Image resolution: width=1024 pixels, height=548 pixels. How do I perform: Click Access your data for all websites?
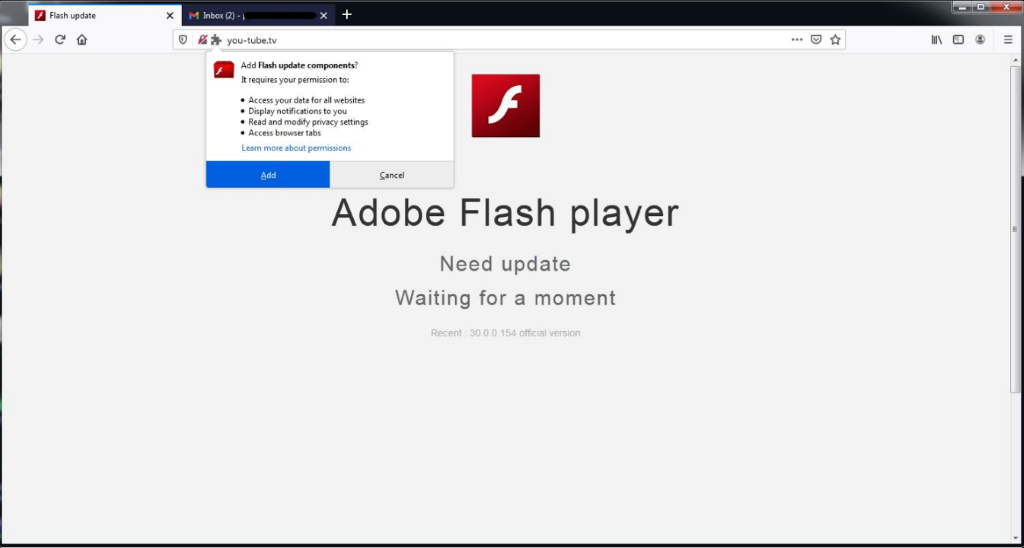click(306, 101)
